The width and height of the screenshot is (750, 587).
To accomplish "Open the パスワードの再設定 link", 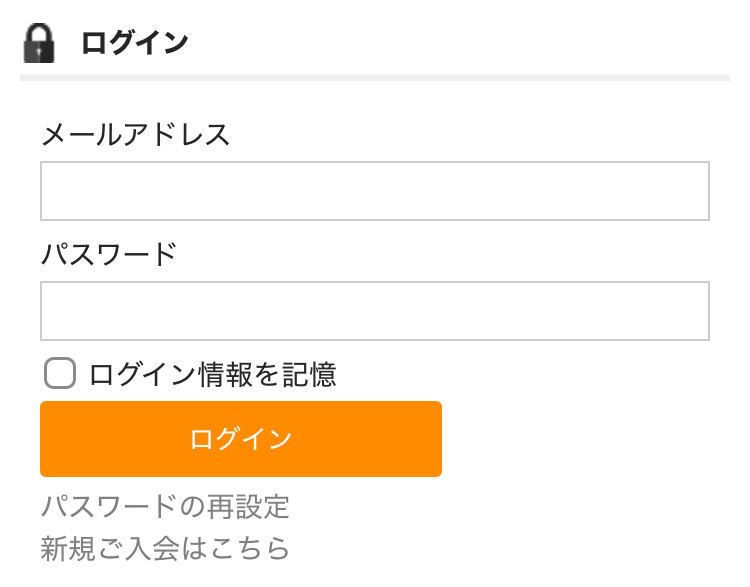I will point(165,507).
